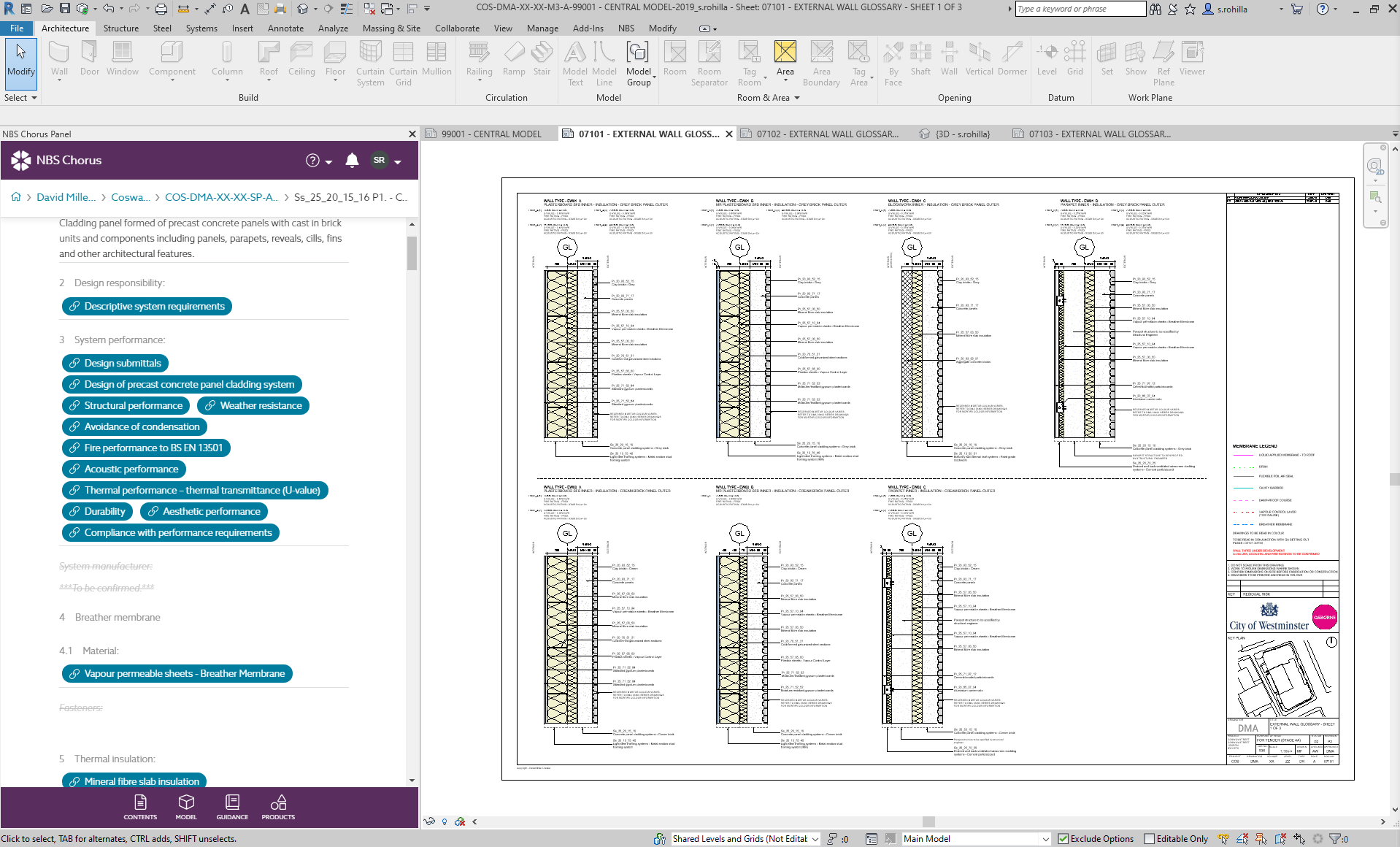Open the Products section in NBS Chorus
This screenshot has width=1400, height=847.
point(278,807)
